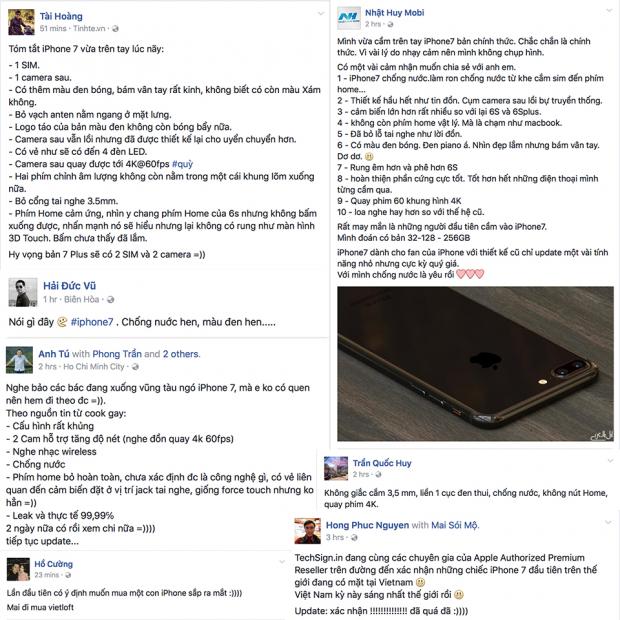Screen dimensions: 620x620
Task: Follow the #iphone7 hashtag
Action: 92,322
